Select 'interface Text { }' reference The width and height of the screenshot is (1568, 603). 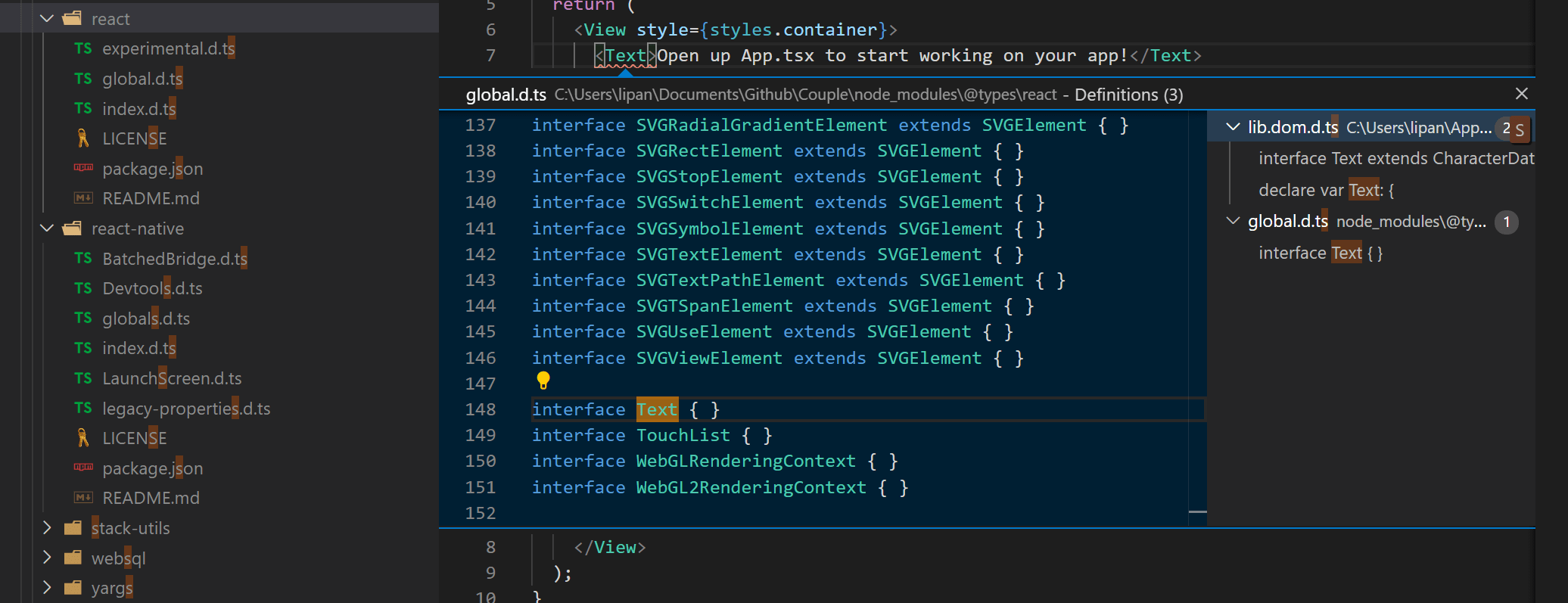click(x=1321, y=253)
